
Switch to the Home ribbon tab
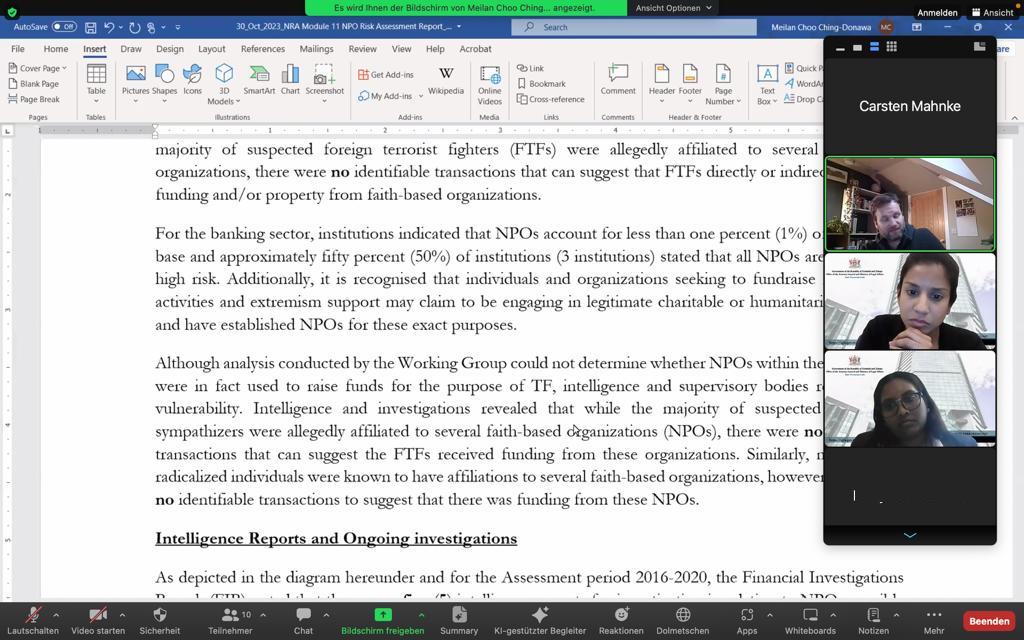click(x=56, y=49)
